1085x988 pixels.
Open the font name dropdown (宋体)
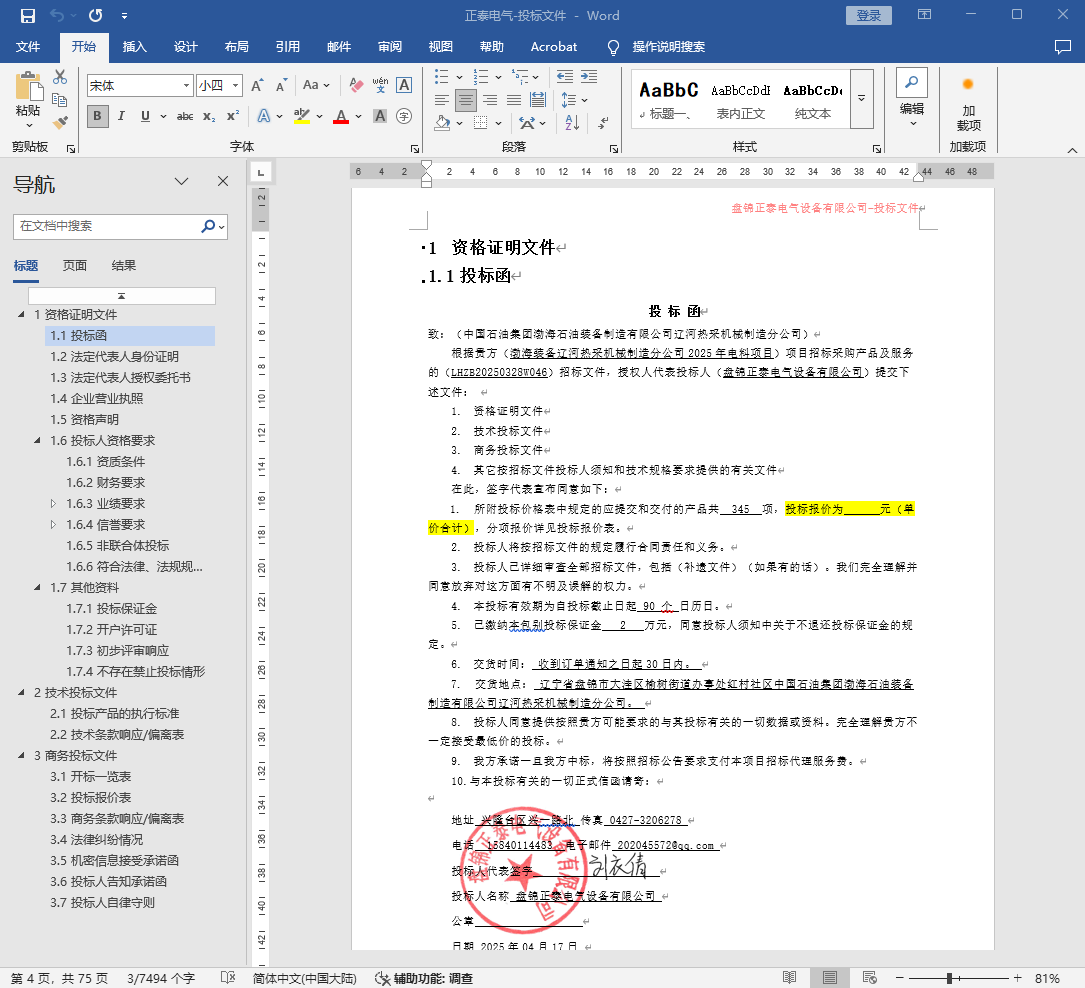click(186, 85)
